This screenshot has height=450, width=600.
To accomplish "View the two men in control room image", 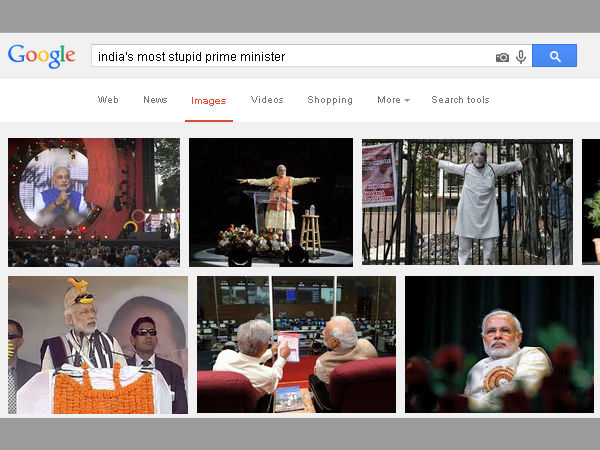I will [296, 345].
